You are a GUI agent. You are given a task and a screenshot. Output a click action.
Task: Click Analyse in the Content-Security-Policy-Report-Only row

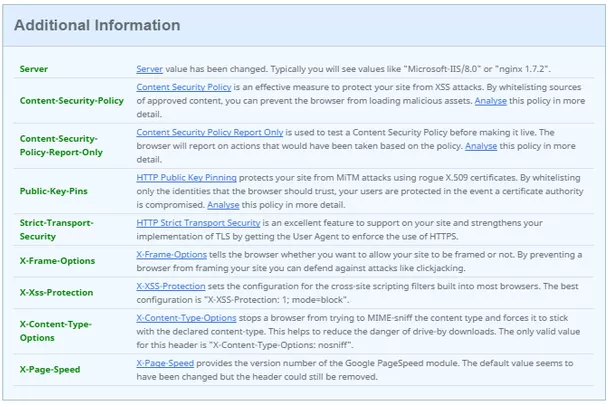[x=480, y=145]
